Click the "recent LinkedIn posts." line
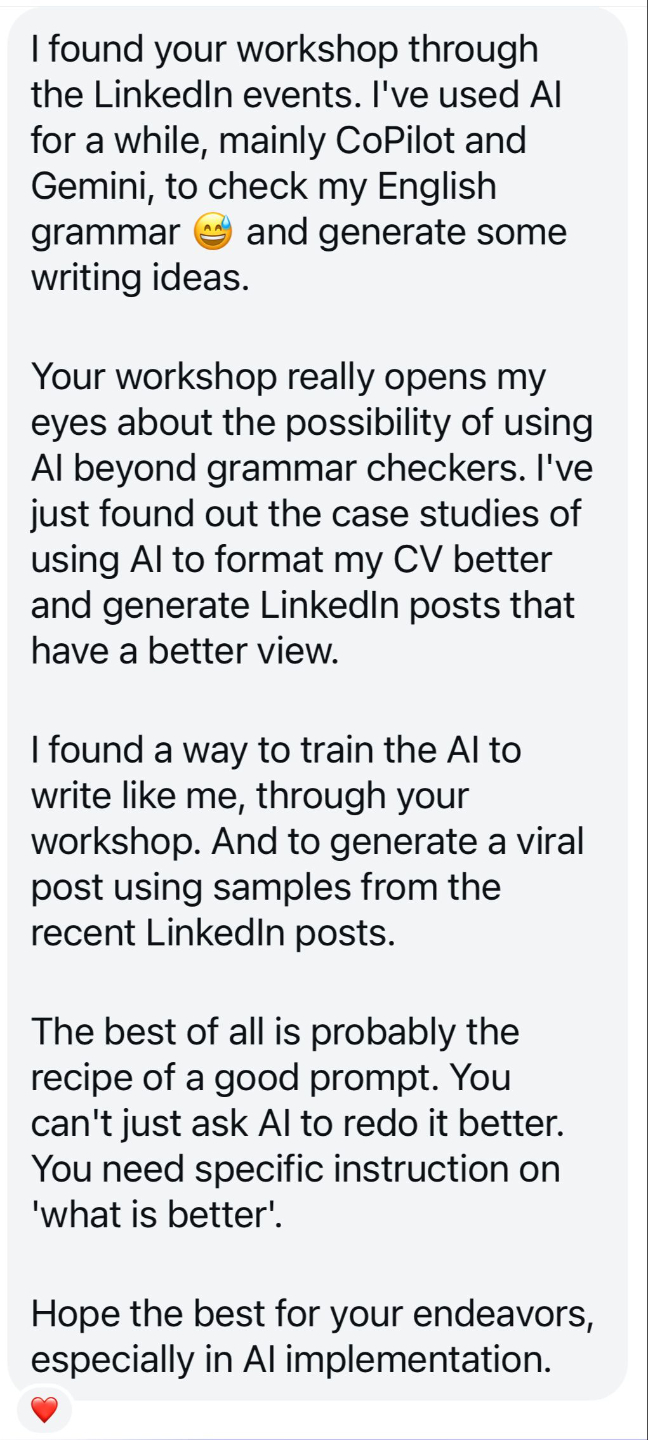 (x=213, y=933)
